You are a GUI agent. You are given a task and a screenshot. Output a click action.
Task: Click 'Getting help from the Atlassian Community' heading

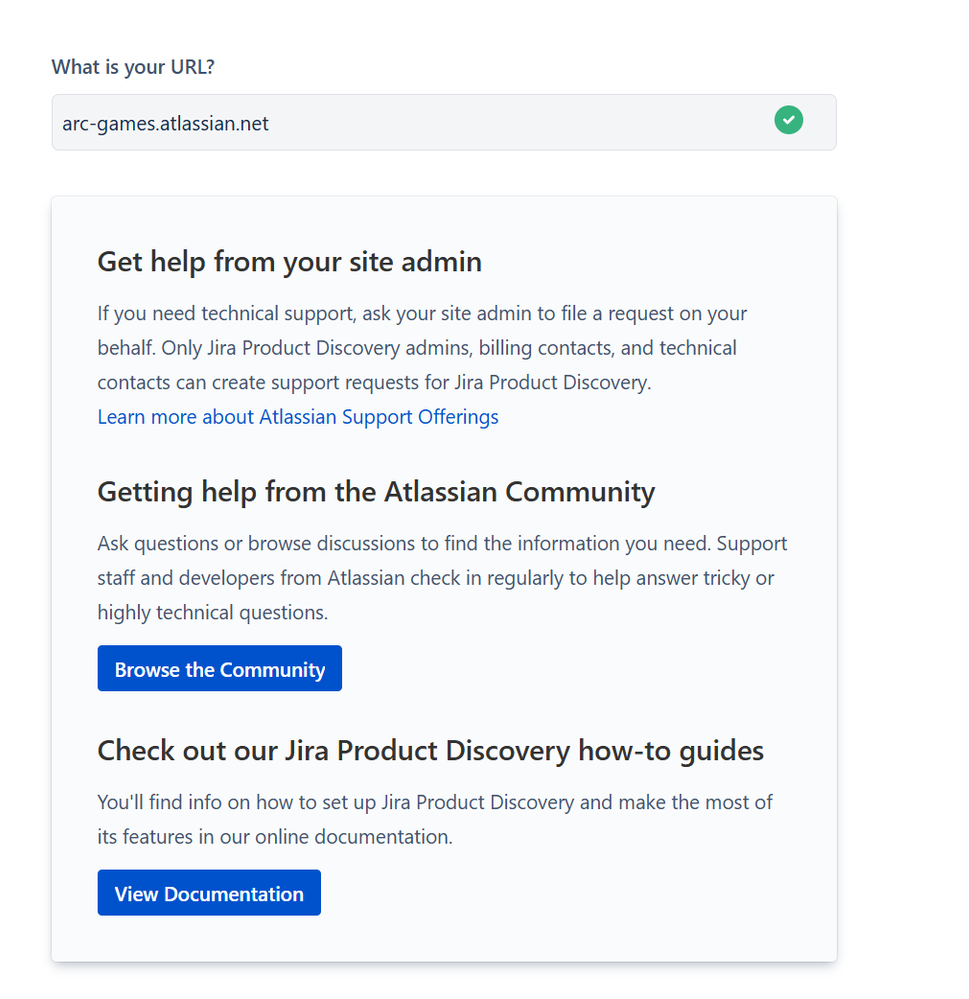point(376,492)
